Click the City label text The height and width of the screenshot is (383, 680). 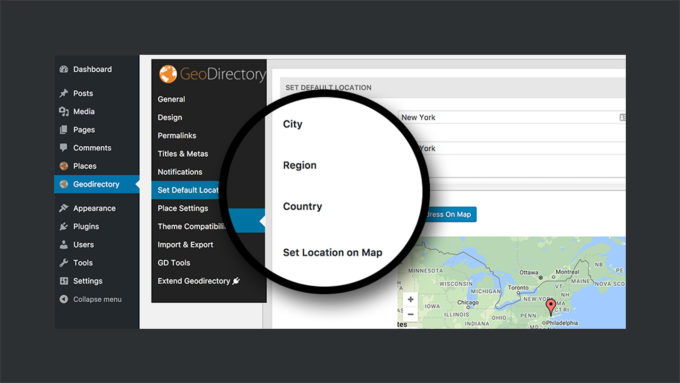pyautogui.click(x=292, y=124)
